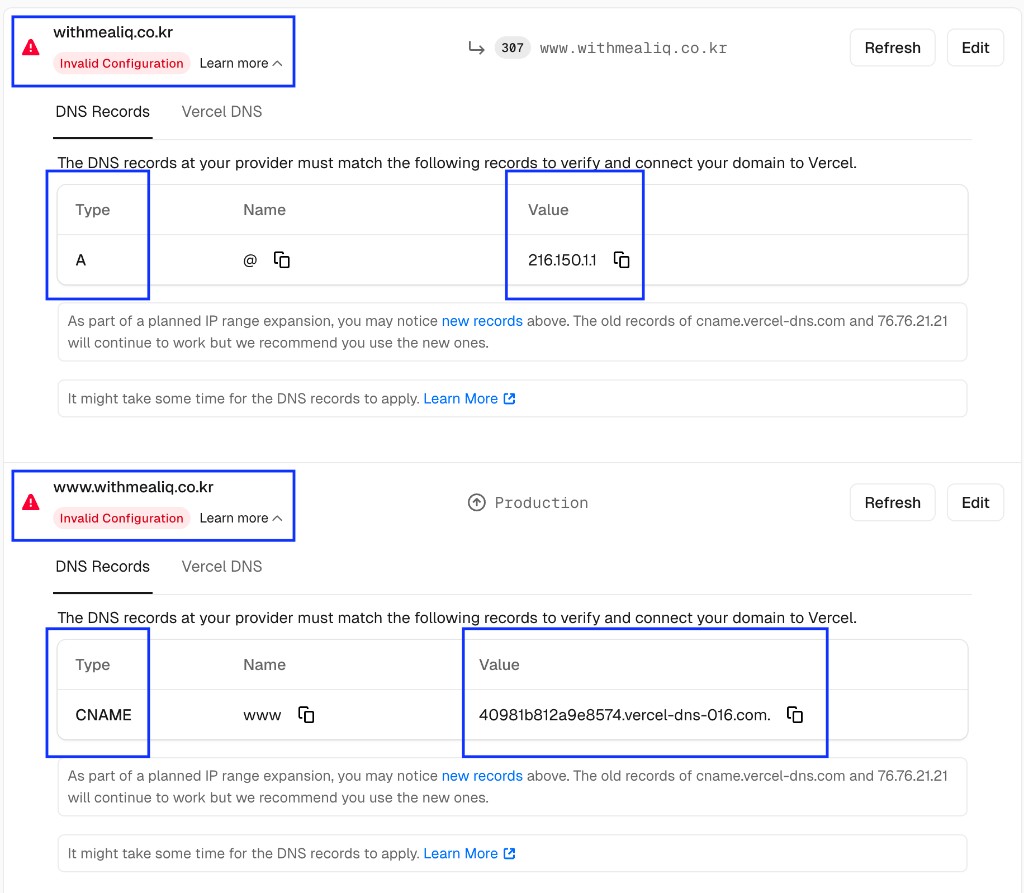Click the 307 redirect arrow icon
Viewport: 1024px width, 893px height.
pos(476,47)
